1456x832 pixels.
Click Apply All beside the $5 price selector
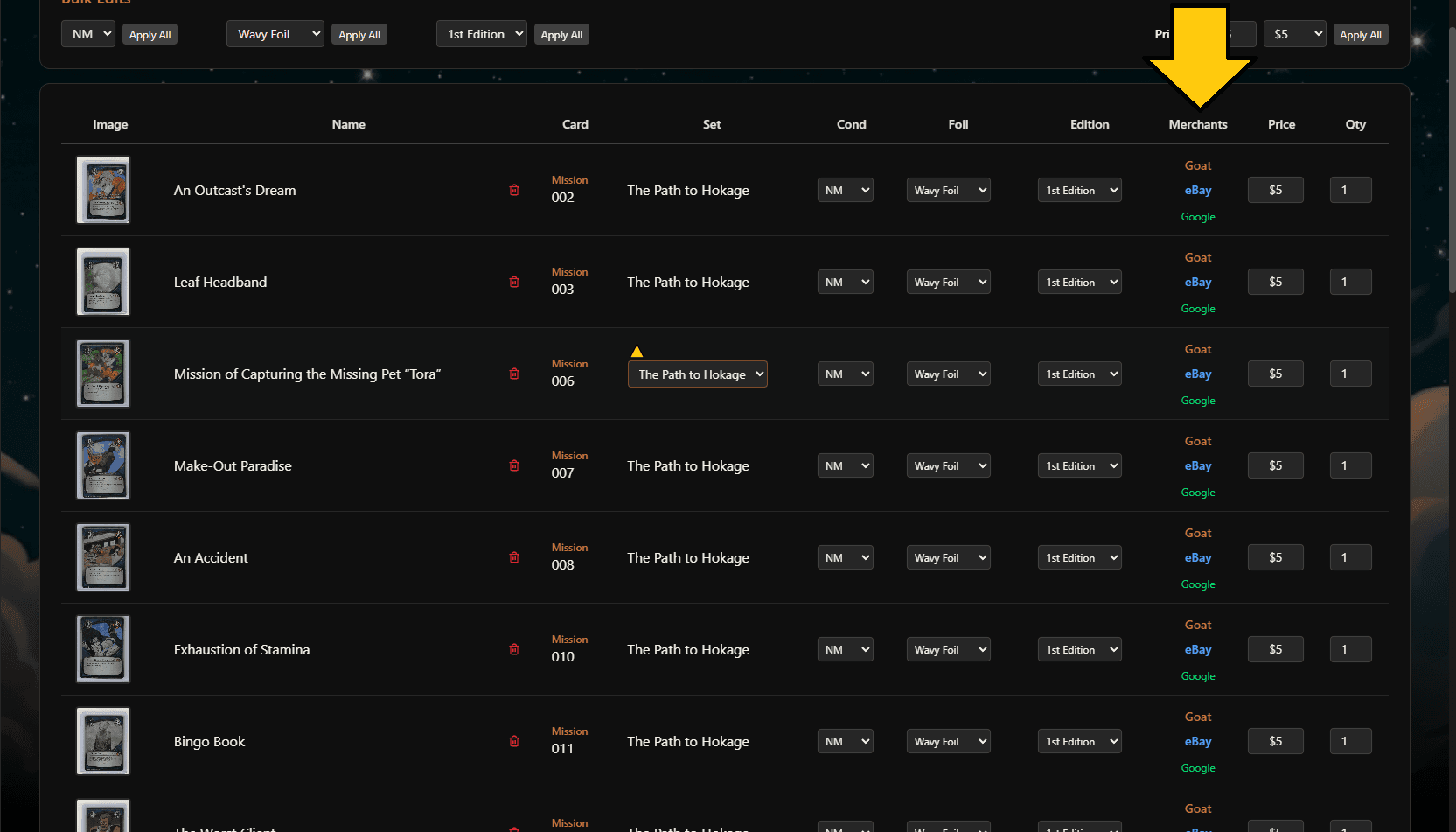1361,33
